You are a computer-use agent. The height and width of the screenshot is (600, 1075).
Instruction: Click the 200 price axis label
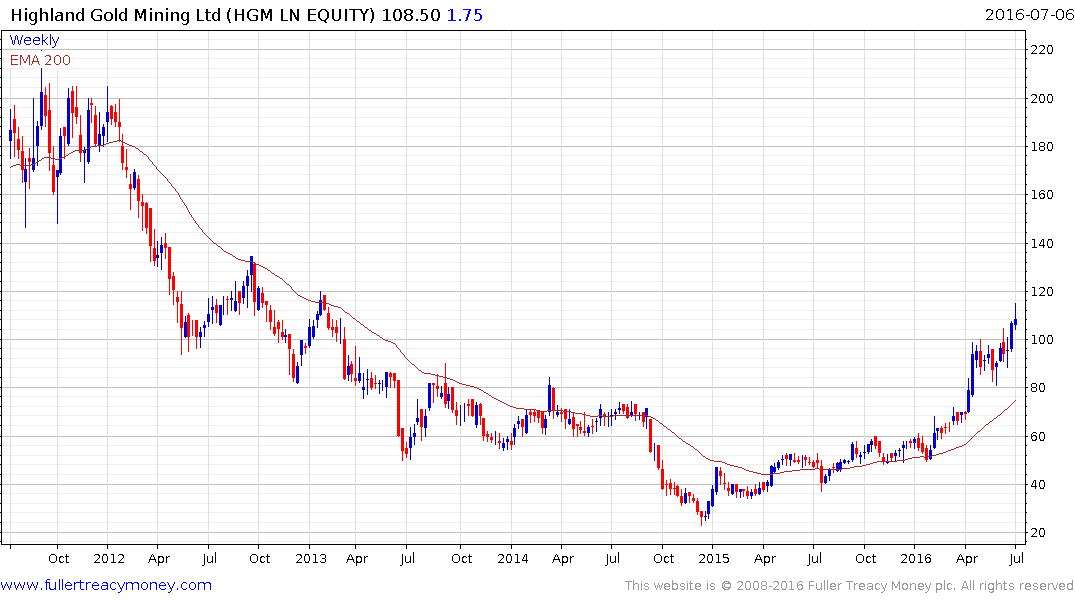(x=1042, y=99)
